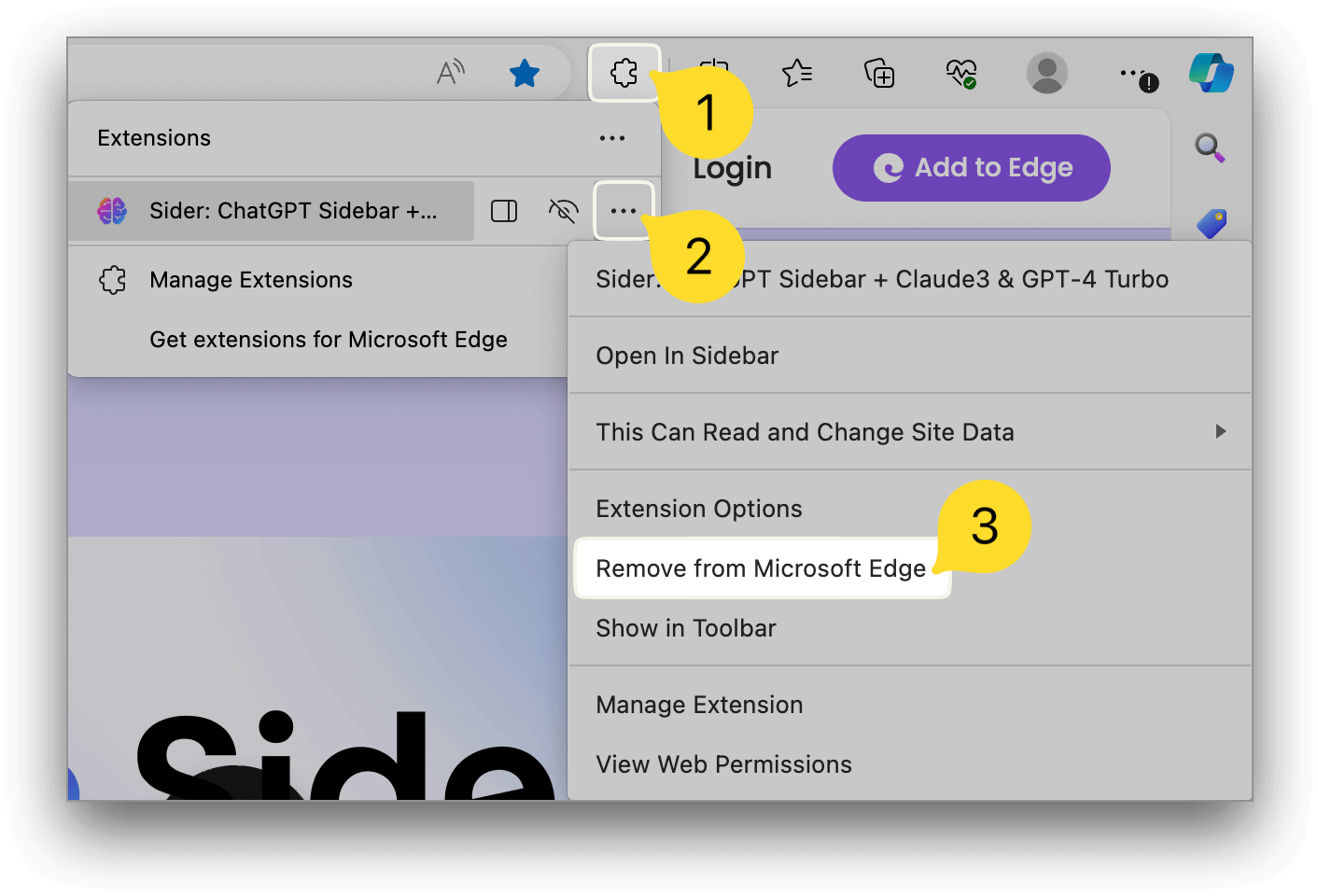Toggle Sider toolbar visibility eye icon

[x=563, y=211]
